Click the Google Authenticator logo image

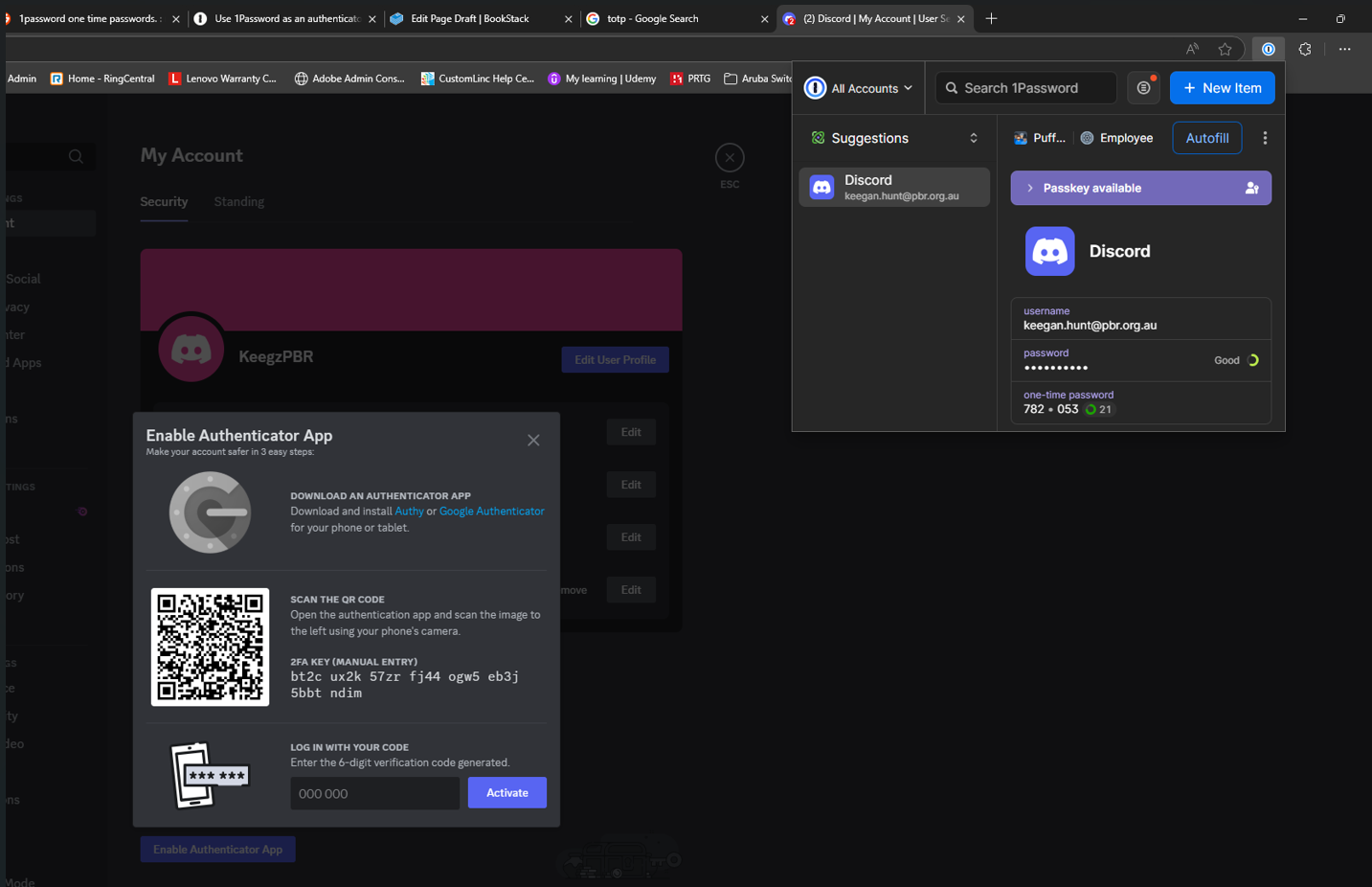click(211, 512)
